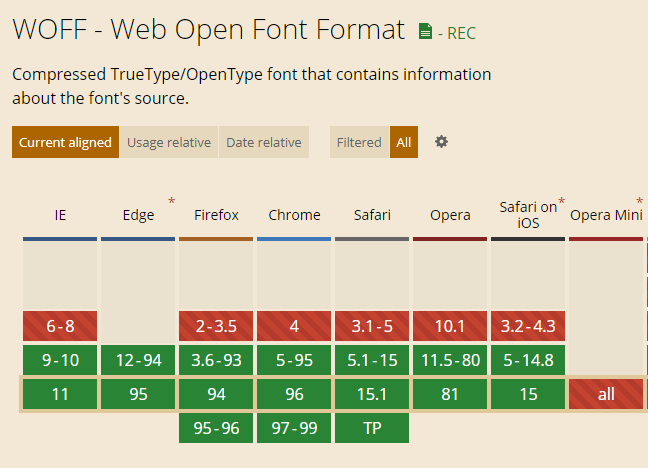Select Edge version 95 cell
Image resolution: width=648 pixels, height=468 pixels.
[x=138, y=394]
